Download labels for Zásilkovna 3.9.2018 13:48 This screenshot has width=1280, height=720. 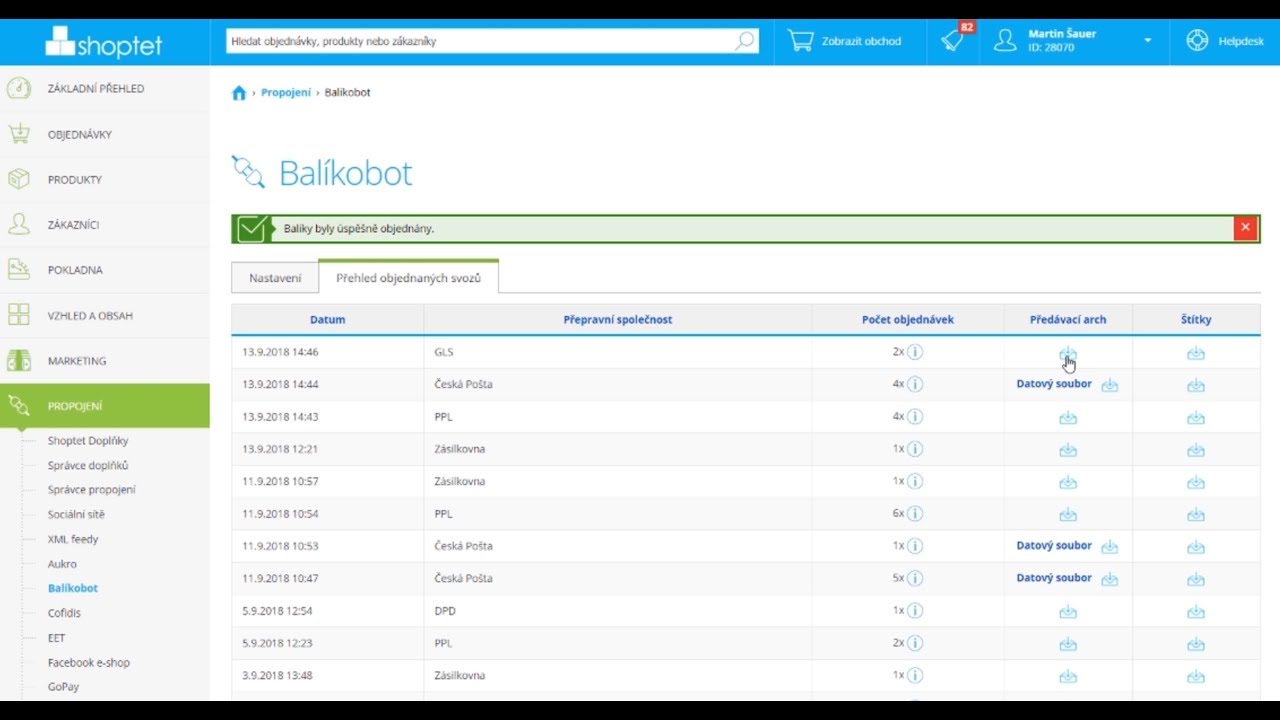pos(1196,676)
